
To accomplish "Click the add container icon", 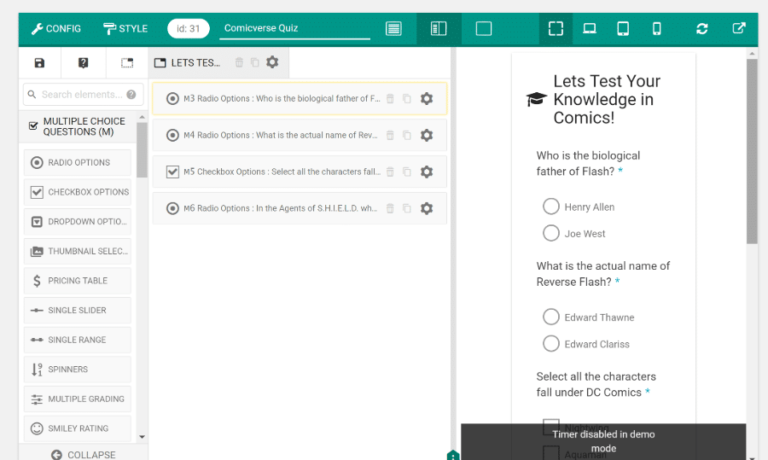I will point(127,63).
